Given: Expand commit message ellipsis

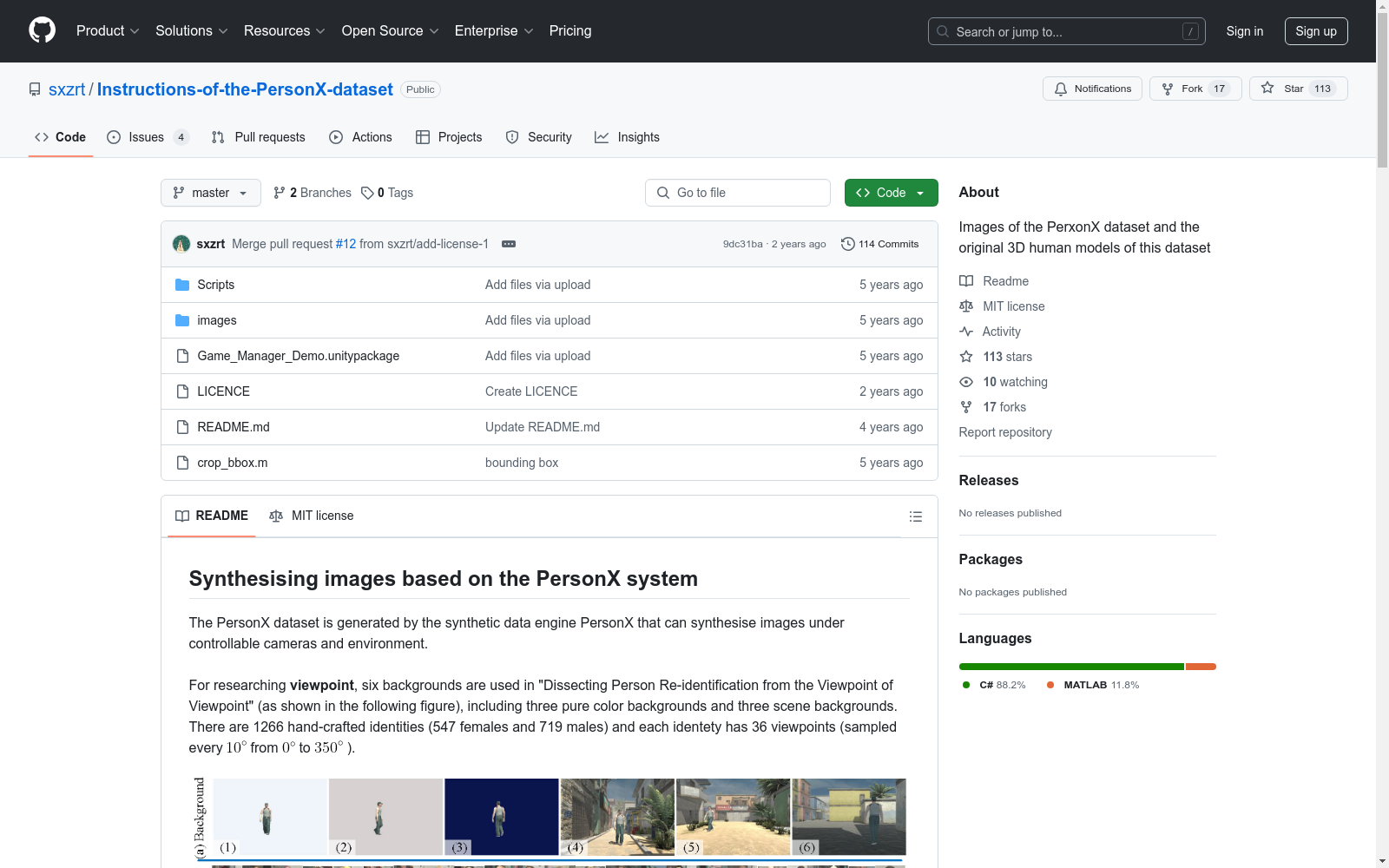Looking at the screenshot, I should coord(509,244).
